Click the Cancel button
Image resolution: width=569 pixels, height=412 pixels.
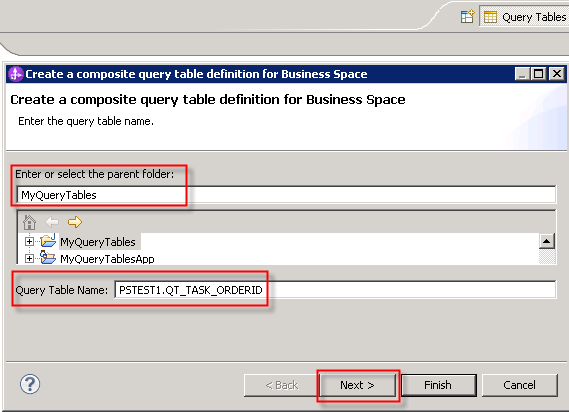520,385
